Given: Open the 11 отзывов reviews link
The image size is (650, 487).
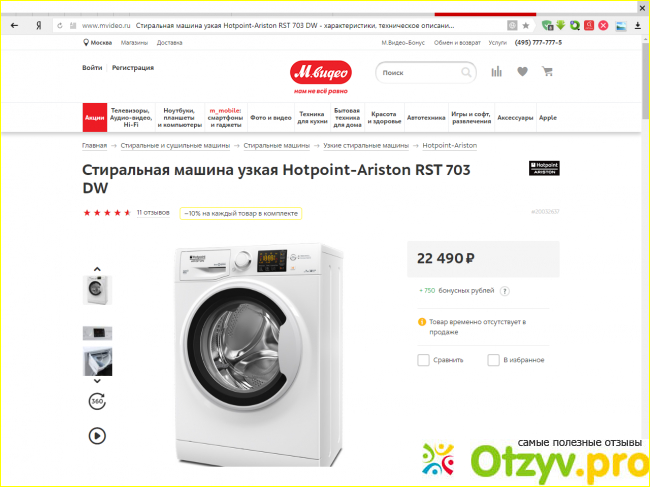Looking at the screenshot, I should pos(153,213).
